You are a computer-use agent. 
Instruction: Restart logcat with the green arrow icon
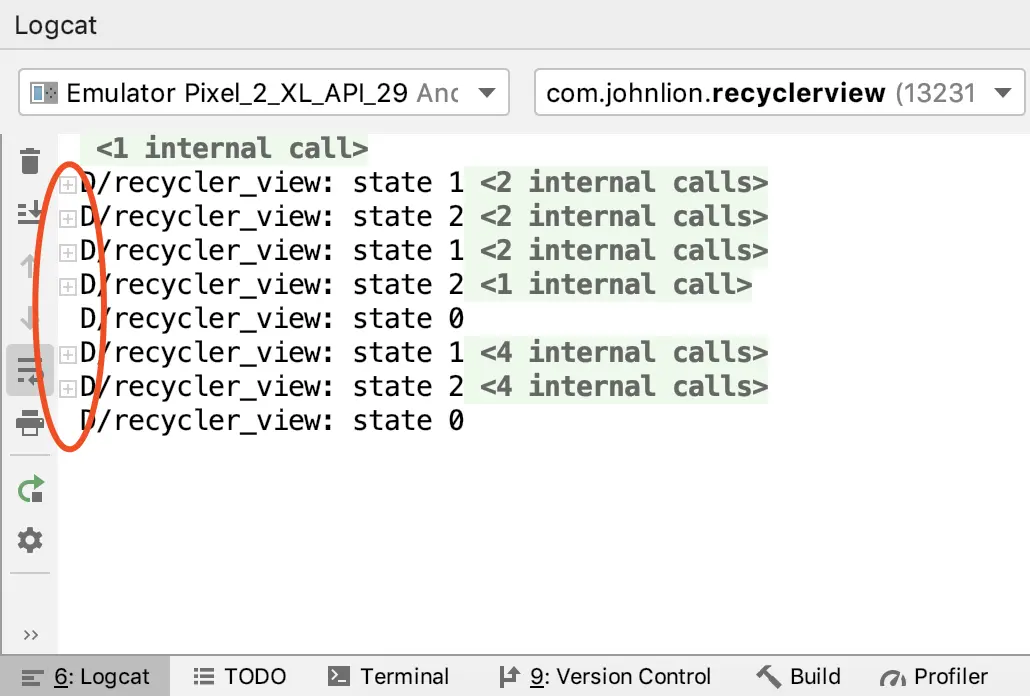(x=30, y=489)
